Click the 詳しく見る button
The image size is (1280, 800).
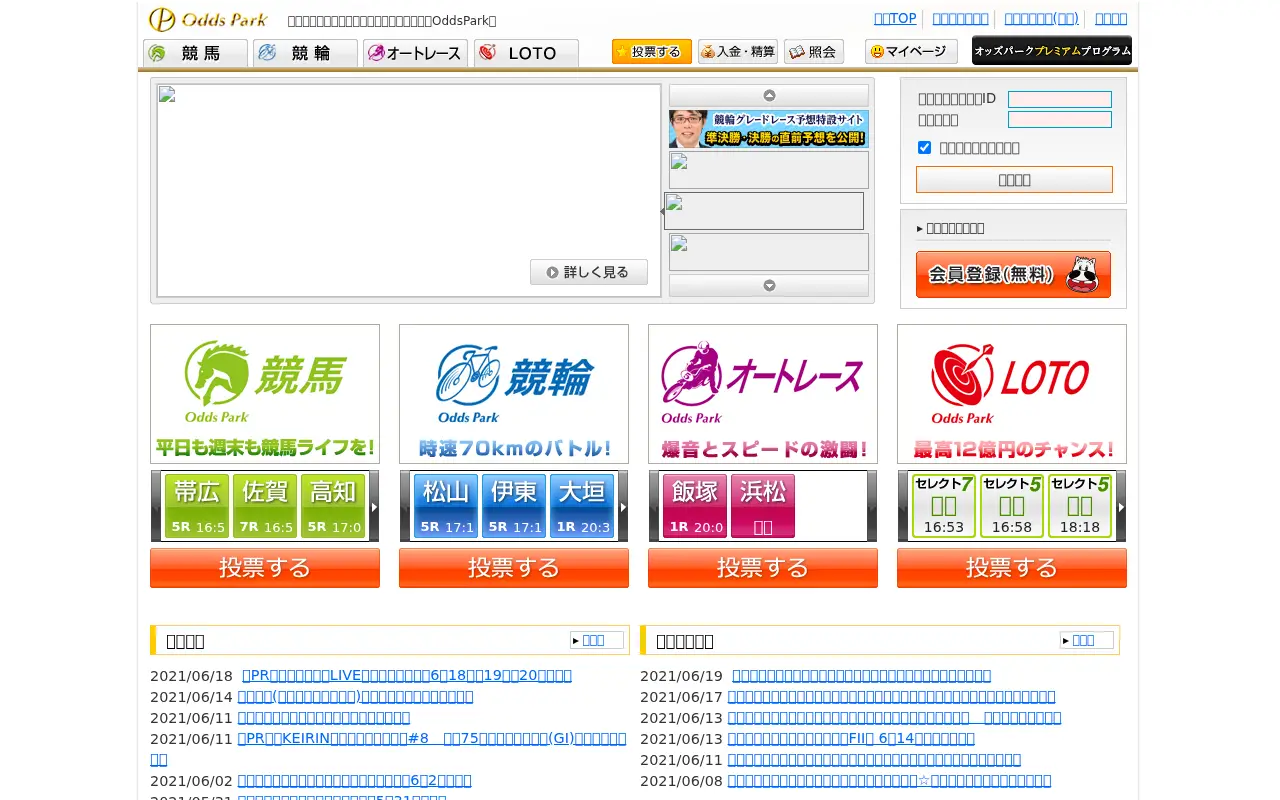589,272
